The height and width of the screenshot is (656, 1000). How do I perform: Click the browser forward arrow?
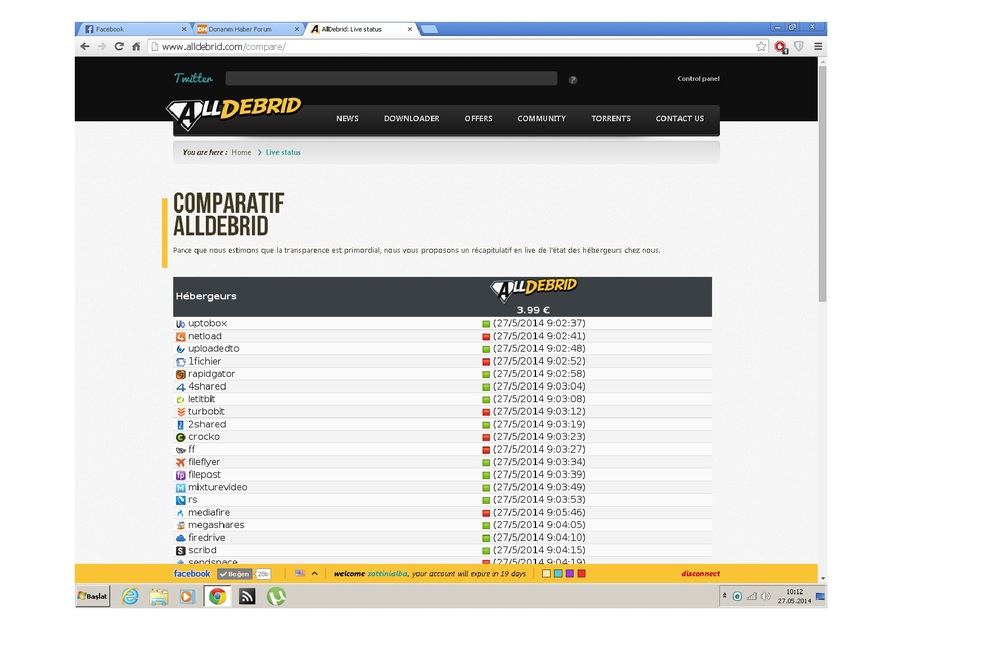102,47
